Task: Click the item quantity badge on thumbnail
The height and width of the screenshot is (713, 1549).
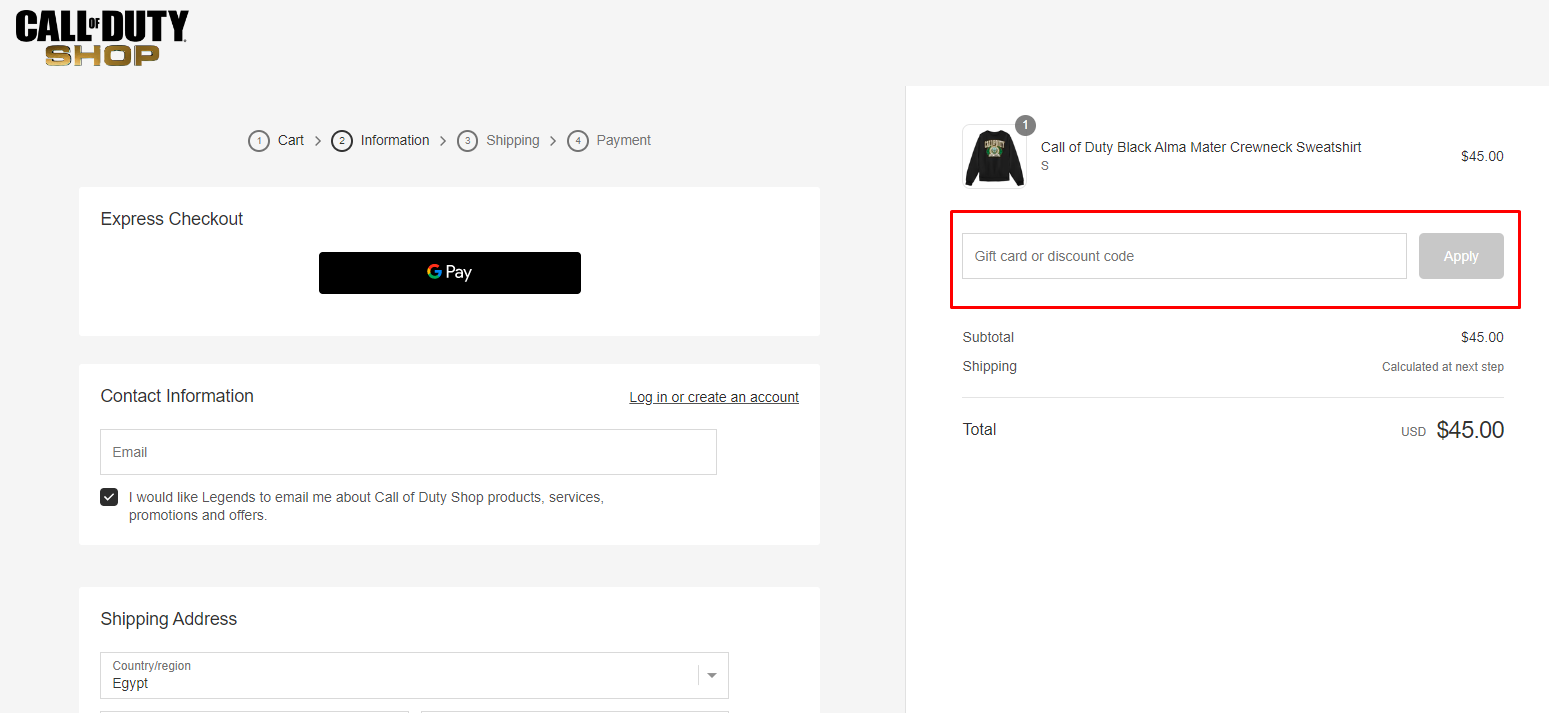Action: point(1025,125)
